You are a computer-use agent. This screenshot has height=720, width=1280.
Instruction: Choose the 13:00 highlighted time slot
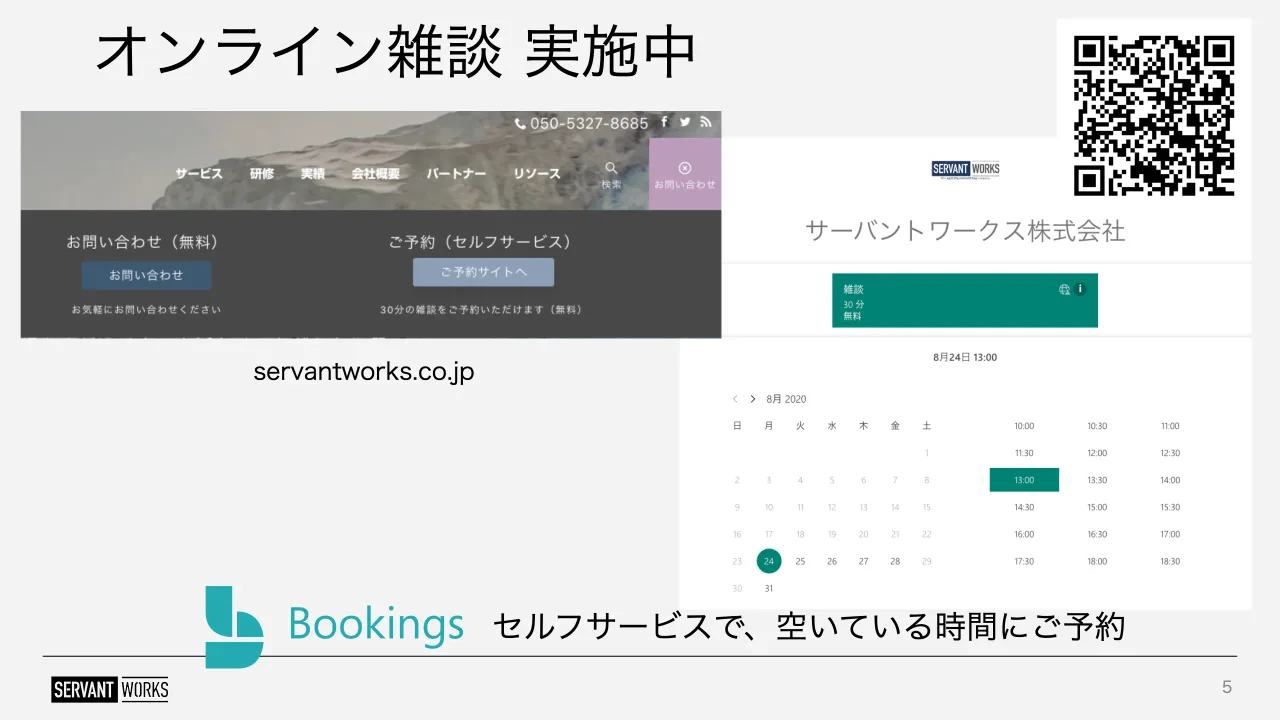coord(1024,480)
